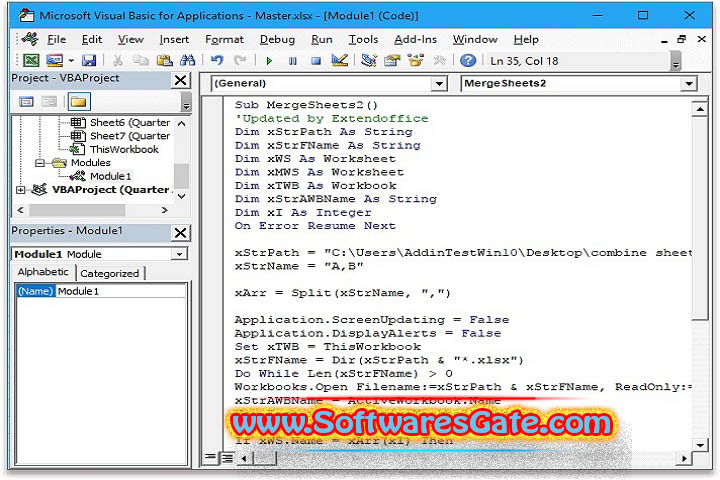This screenshot has width=720, height=480.
Task: Collapse the Modules folder node
Action: pos(40,163)
